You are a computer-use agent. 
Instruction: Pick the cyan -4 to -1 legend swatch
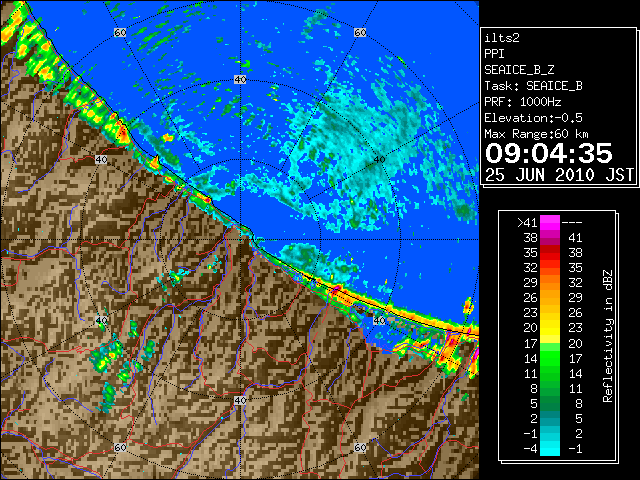click(x=550, y=448)
